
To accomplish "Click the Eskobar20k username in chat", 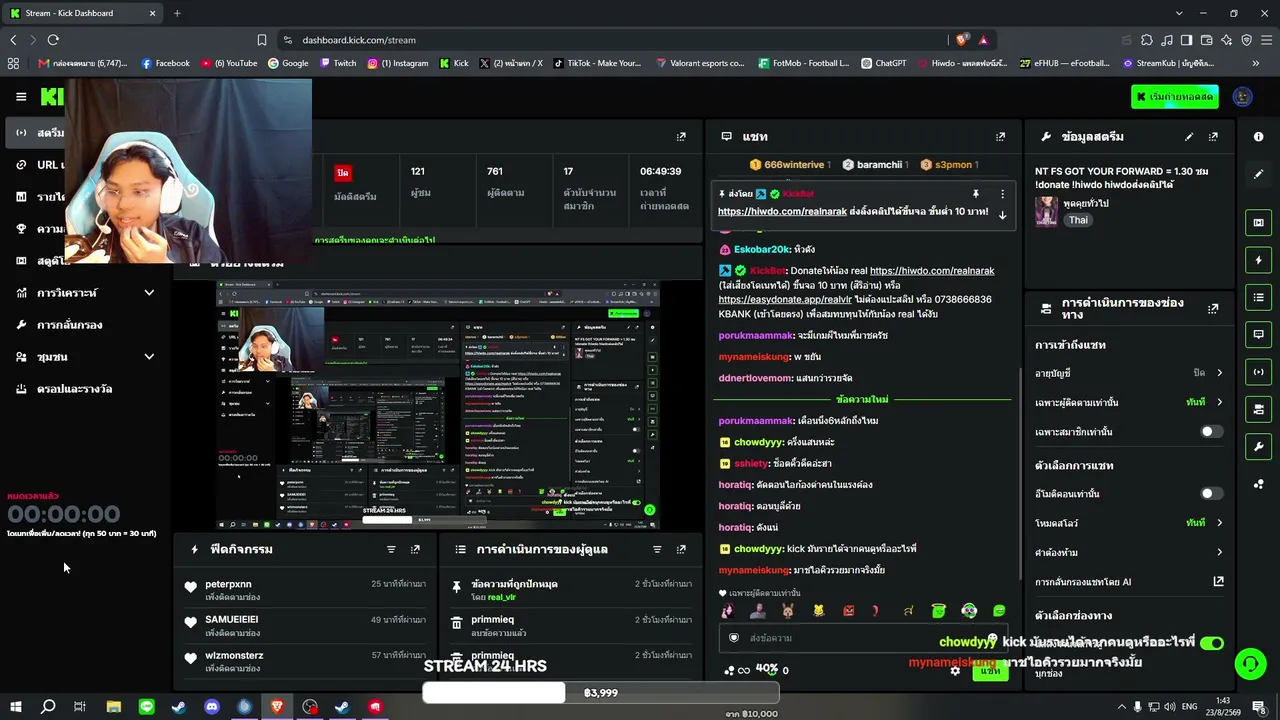I will 761,249.
